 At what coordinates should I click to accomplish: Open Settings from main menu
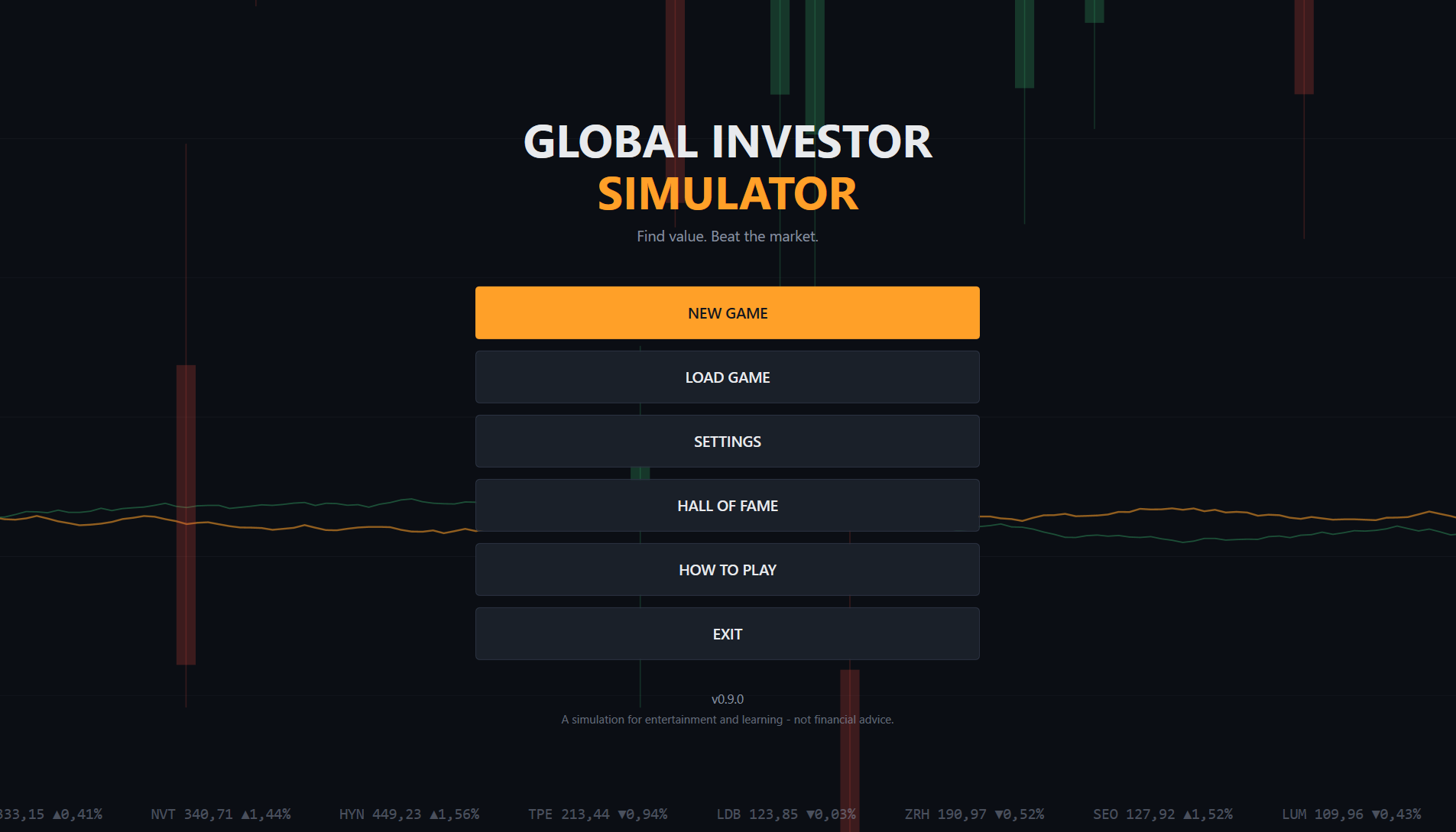coord(728,441)
